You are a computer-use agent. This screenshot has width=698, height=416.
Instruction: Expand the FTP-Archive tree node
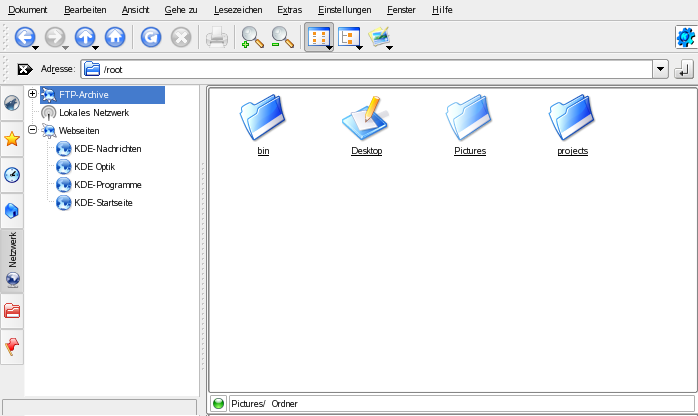coord(33,94)
